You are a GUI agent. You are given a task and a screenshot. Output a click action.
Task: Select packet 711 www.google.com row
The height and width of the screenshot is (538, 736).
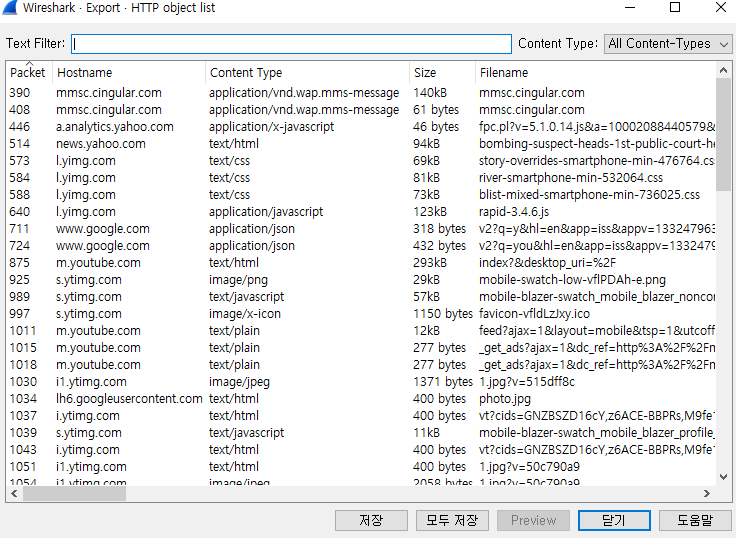pos(361,229)
